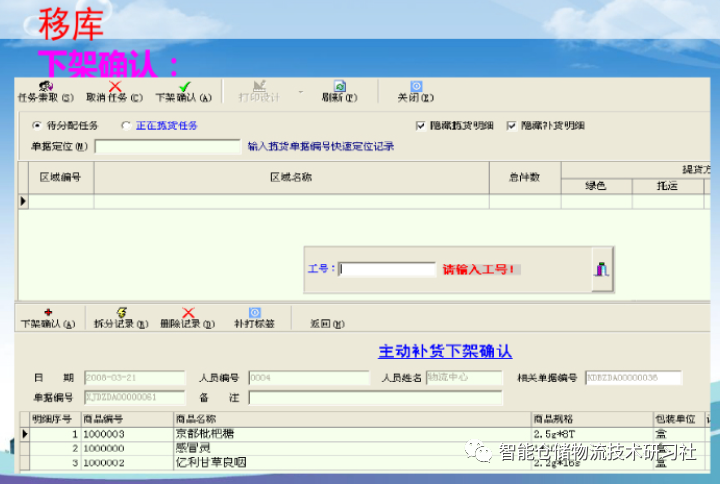Screen dimensions: 720x484
Task: Select the empty region row indicator arrow
Action: tap(23, 201)
